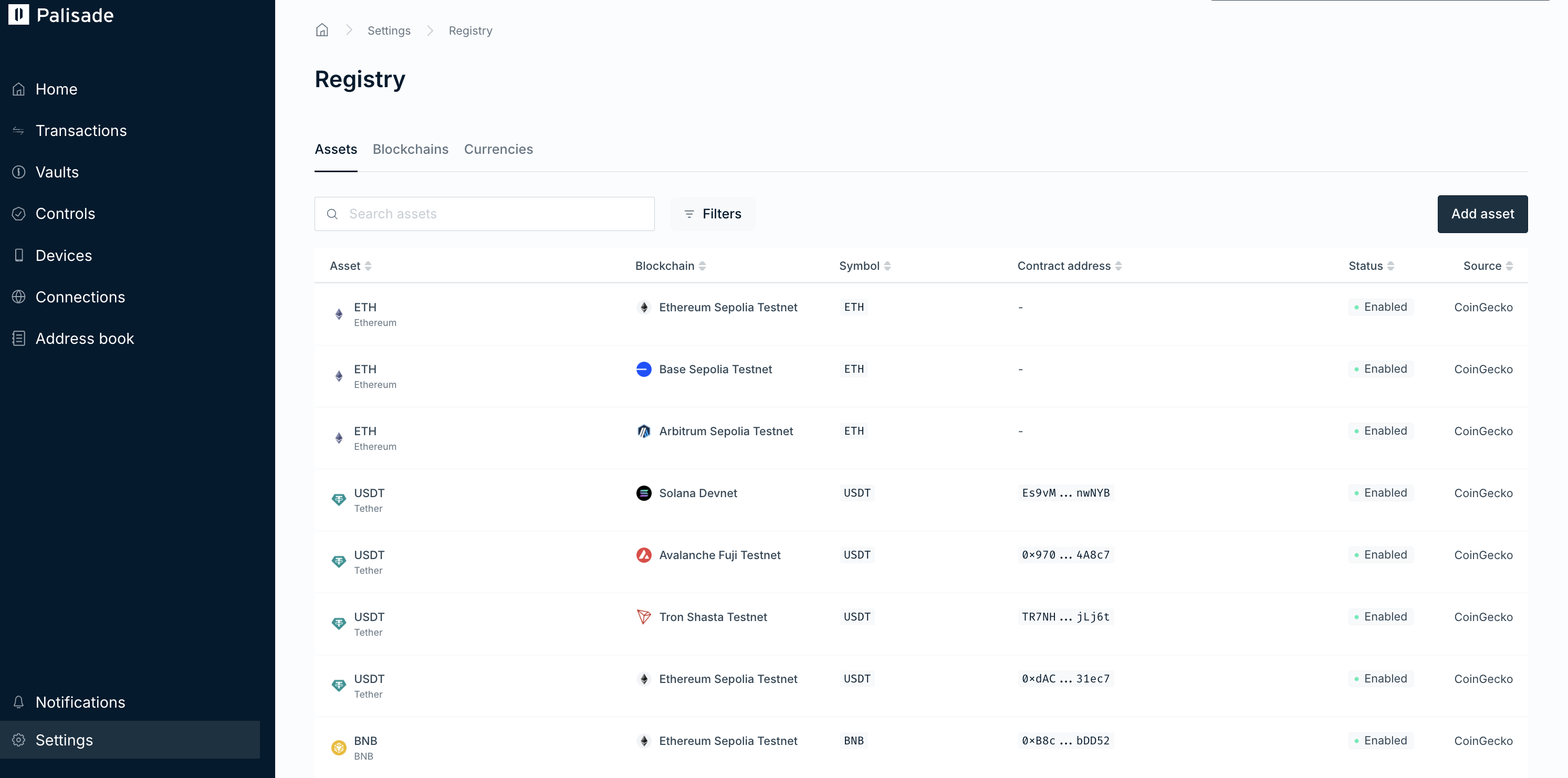Go to Transactions in the sidebar
This screenshot has width=1568, height=778.
pos(81,131)
